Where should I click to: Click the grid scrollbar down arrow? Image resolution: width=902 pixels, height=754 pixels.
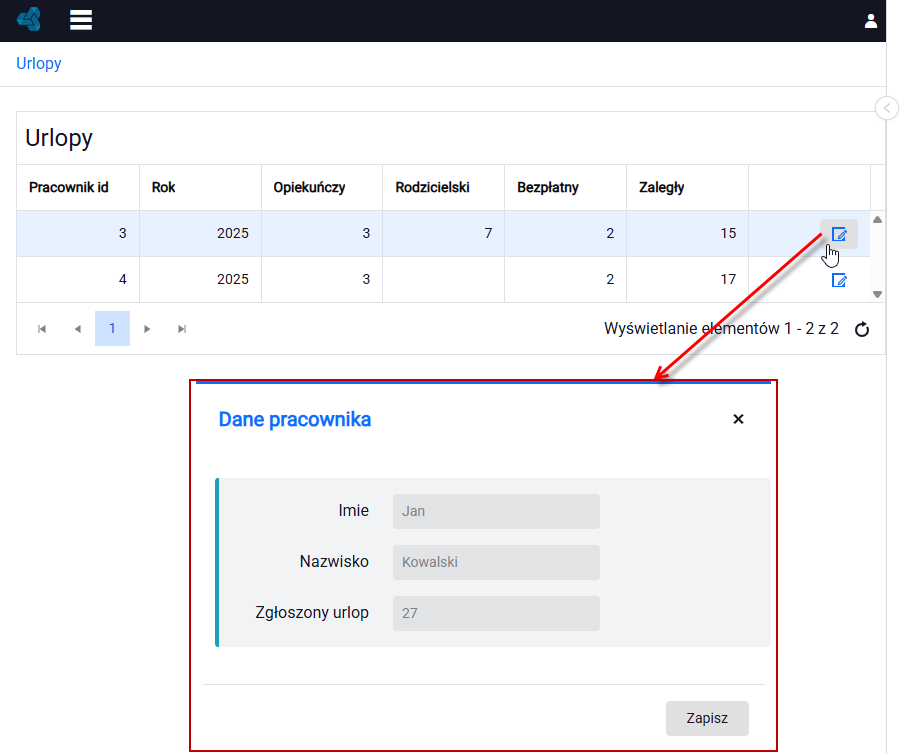coord(877,294)
